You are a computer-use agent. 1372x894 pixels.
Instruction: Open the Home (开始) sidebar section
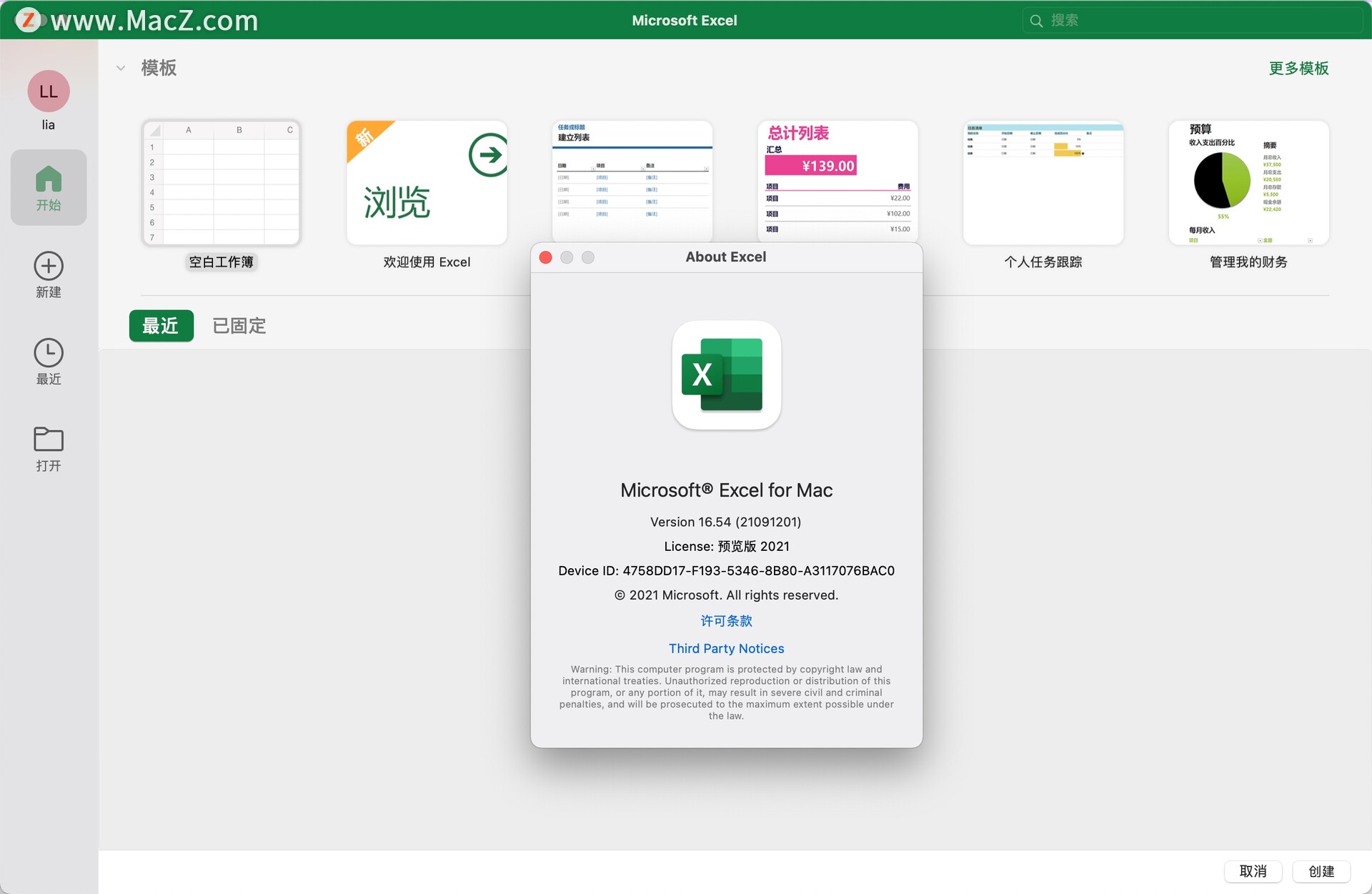coord(49,187)
